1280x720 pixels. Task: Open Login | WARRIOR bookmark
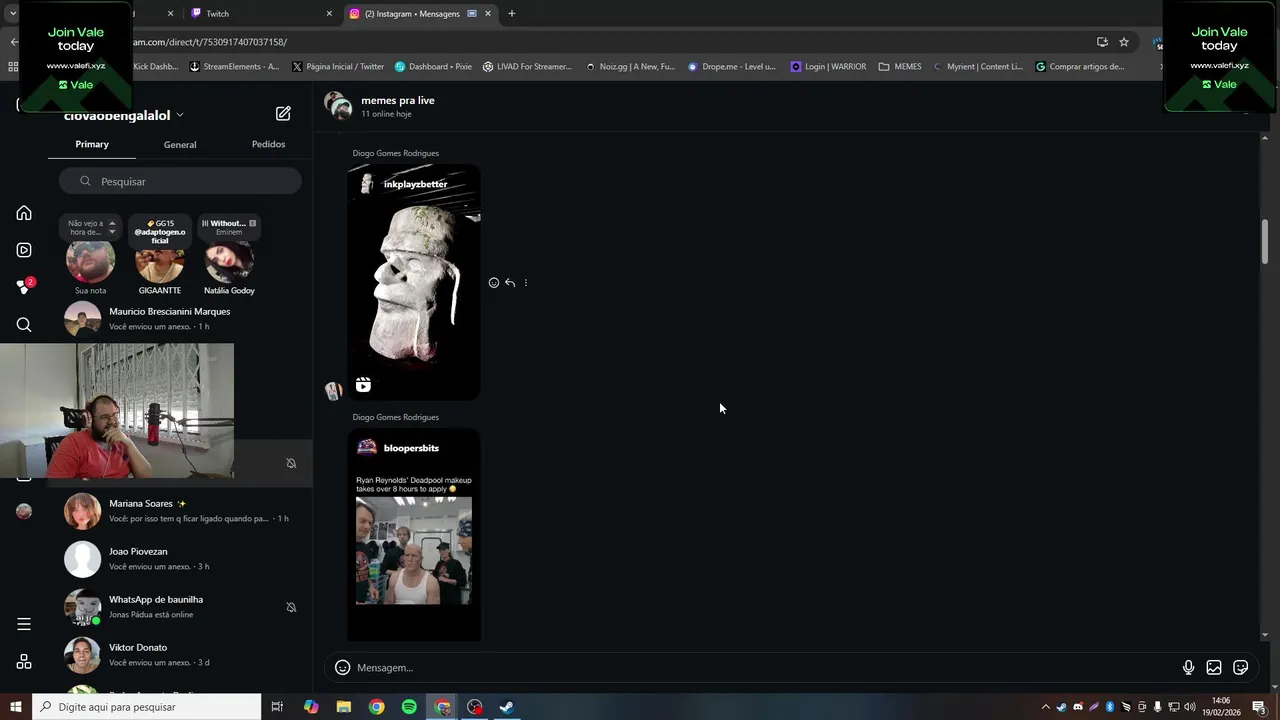828,67
